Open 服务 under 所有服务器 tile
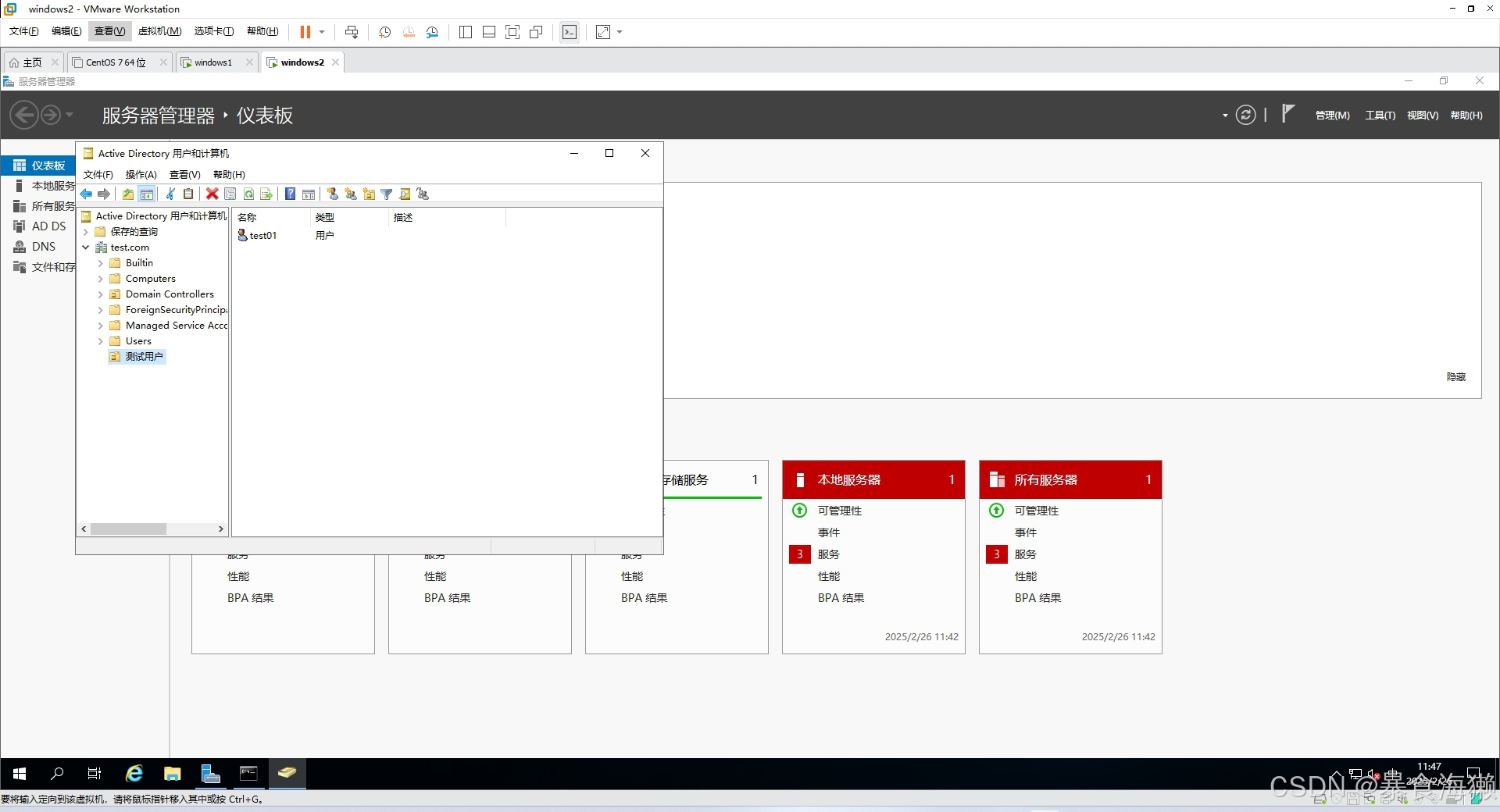The width and height of the screenshot is (1500, 812). 1025,554
